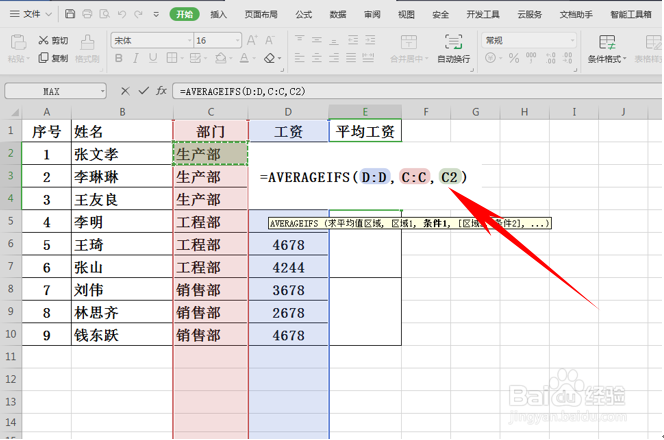Select the Format Painter (格式刷) brush

[x=87, y=49]
